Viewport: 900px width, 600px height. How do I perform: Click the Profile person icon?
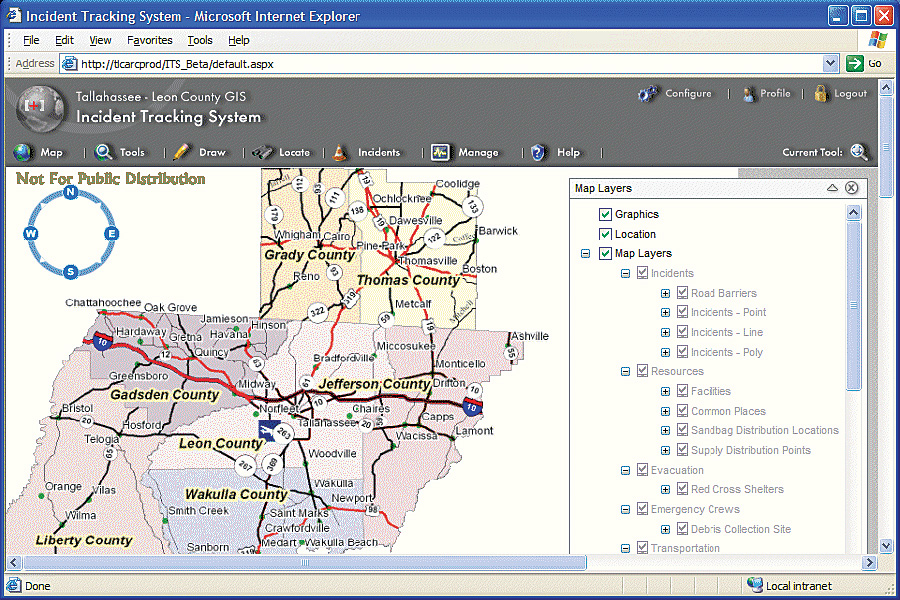[x=748, y=94]
